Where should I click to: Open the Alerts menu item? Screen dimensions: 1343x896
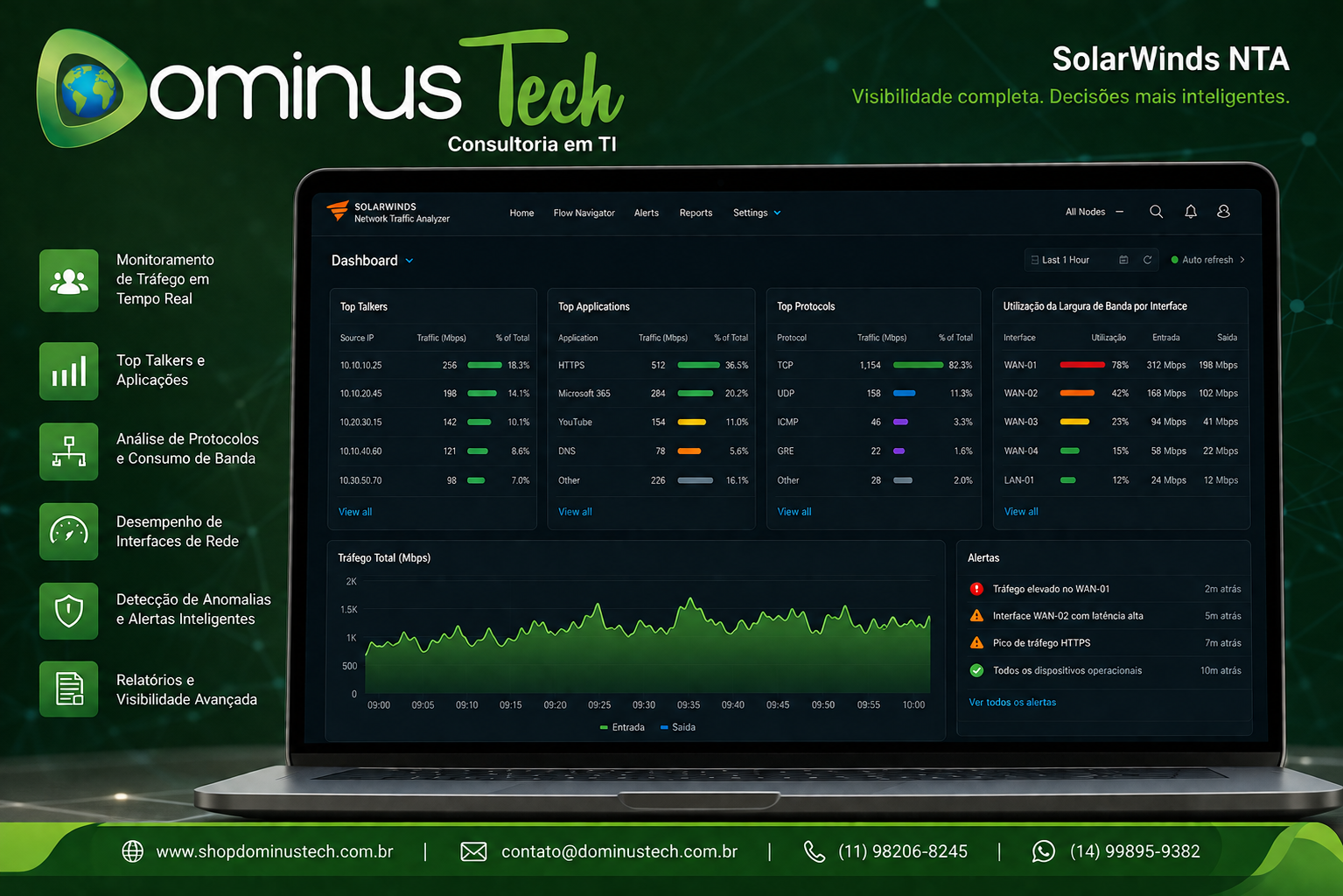[x=647, y=213]
